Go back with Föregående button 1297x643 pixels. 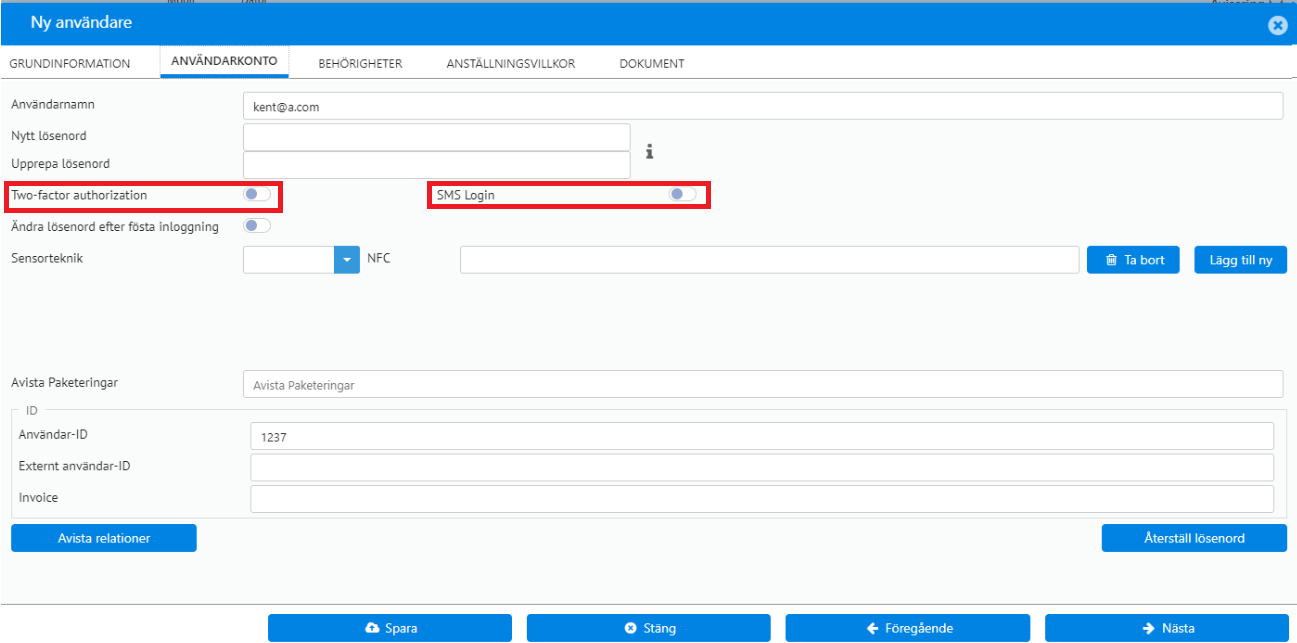coord(908,628)
